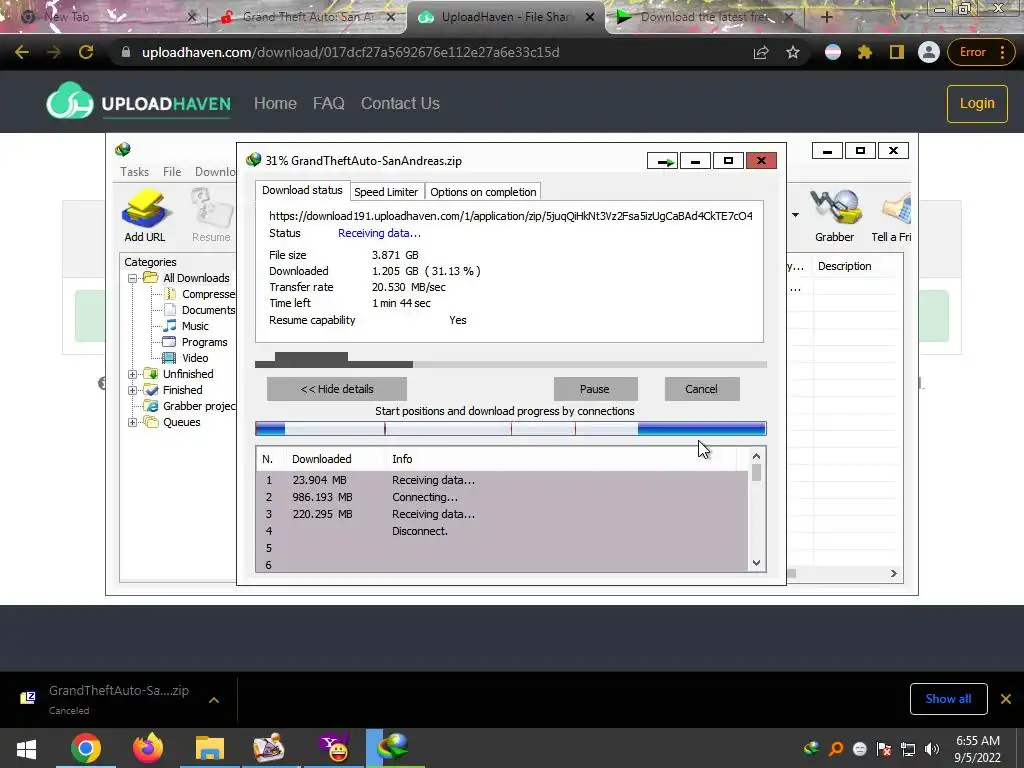Screen dimensions: 1024x768
Task: Click the Tell a Friend toolbar icon
Action: 892,216
